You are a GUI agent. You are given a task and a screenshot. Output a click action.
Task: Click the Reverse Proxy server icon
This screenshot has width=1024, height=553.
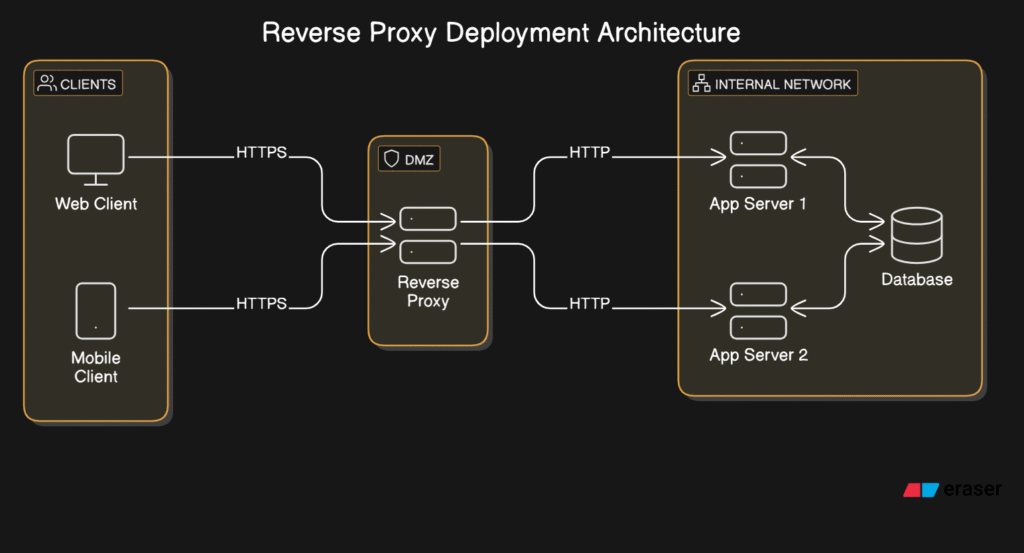tap(428, 235)
